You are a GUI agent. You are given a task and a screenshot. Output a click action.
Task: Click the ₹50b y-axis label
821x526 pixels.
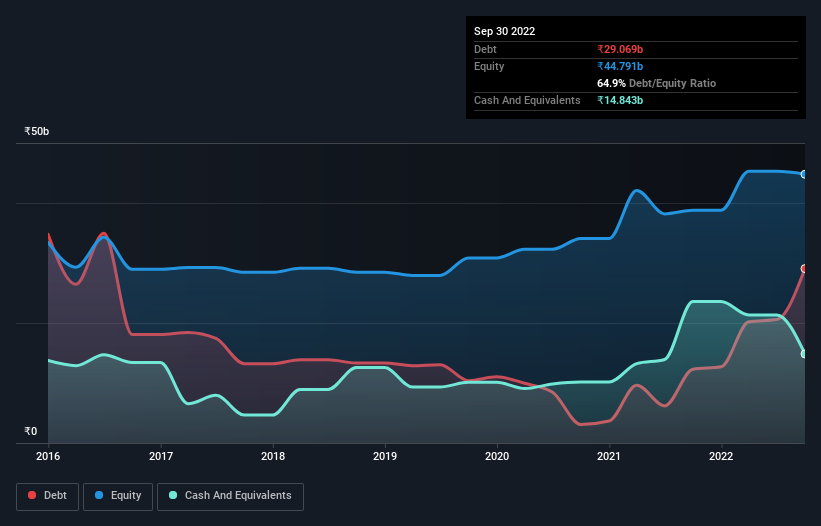tap(37, 131)
